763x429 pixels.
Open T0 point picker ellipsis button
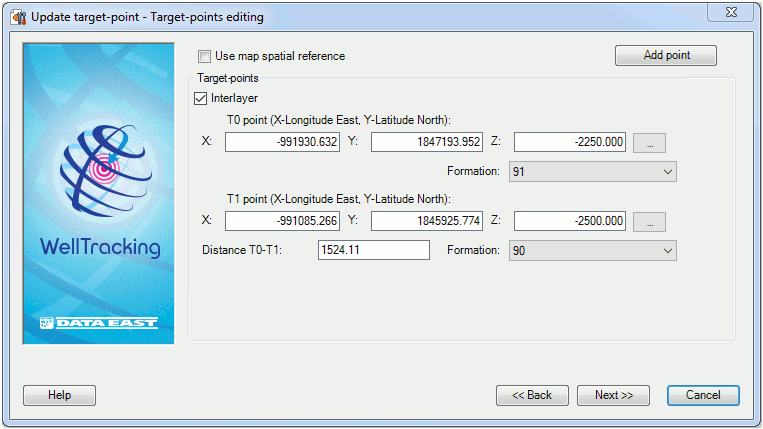point(649,143)
